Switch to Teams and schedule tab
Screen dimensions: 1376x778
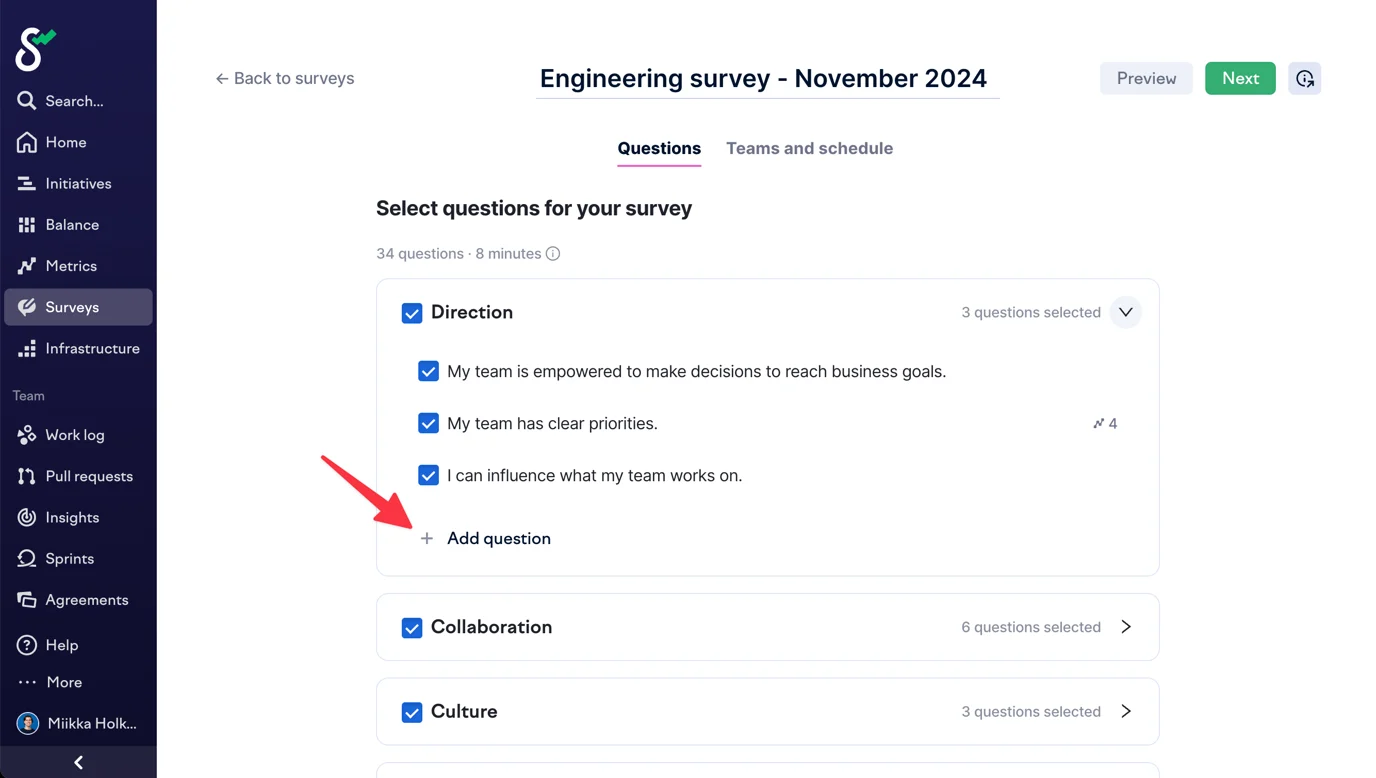pyautogui.click(x=809, y=149)
